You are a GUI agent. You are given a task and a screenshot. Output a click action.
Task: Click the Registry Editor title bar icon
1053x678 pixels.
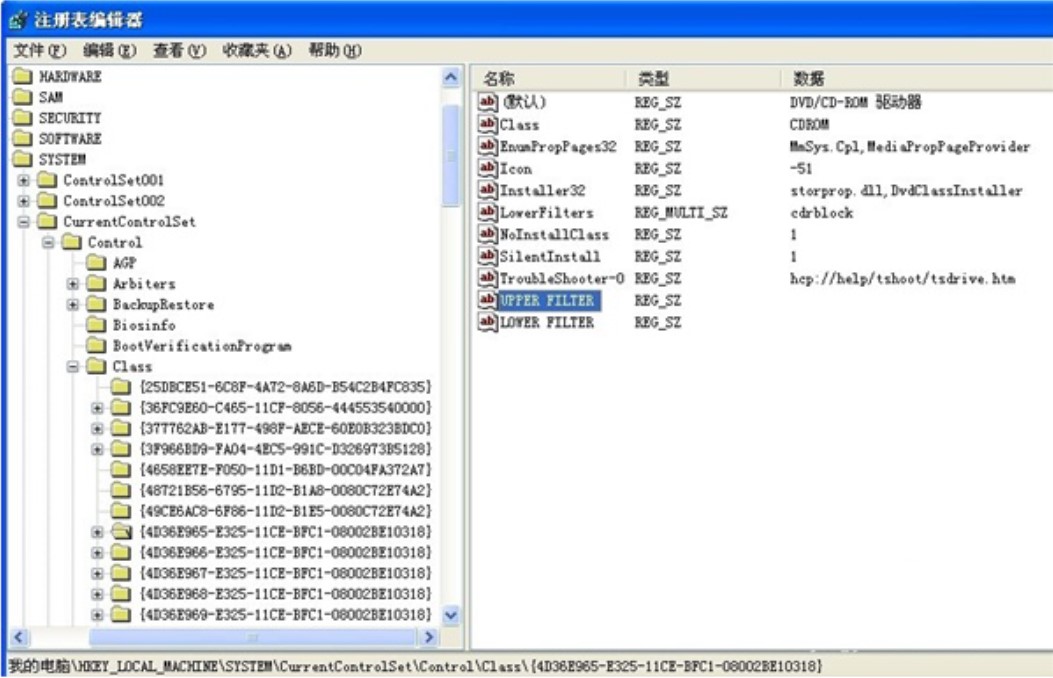click(x=17, y=20)
